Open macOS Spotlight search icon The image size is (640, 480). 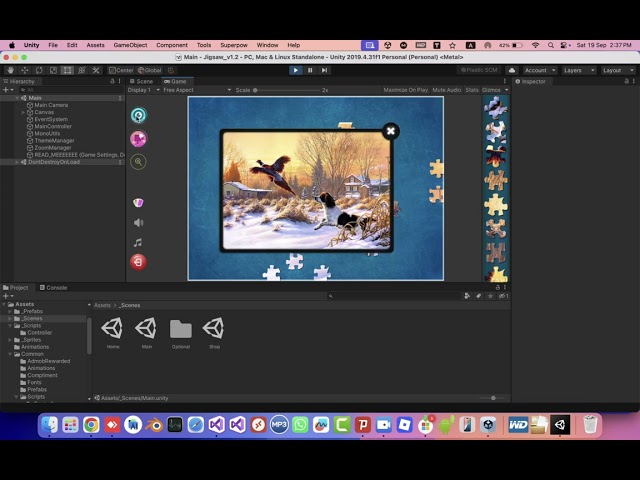click(x=551, y=45)
